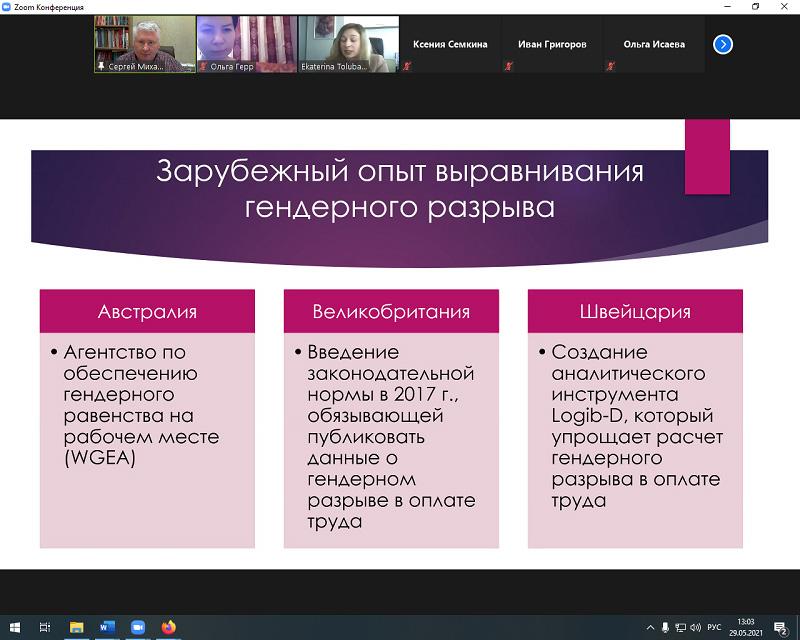The image size is (800, 640).
Task: Launch Firefox from the taskbar
Action: (168, 627)
